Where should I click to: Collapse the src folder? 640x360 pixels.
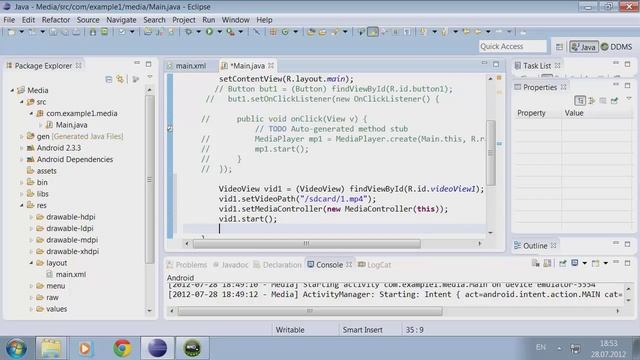[22, 102]
